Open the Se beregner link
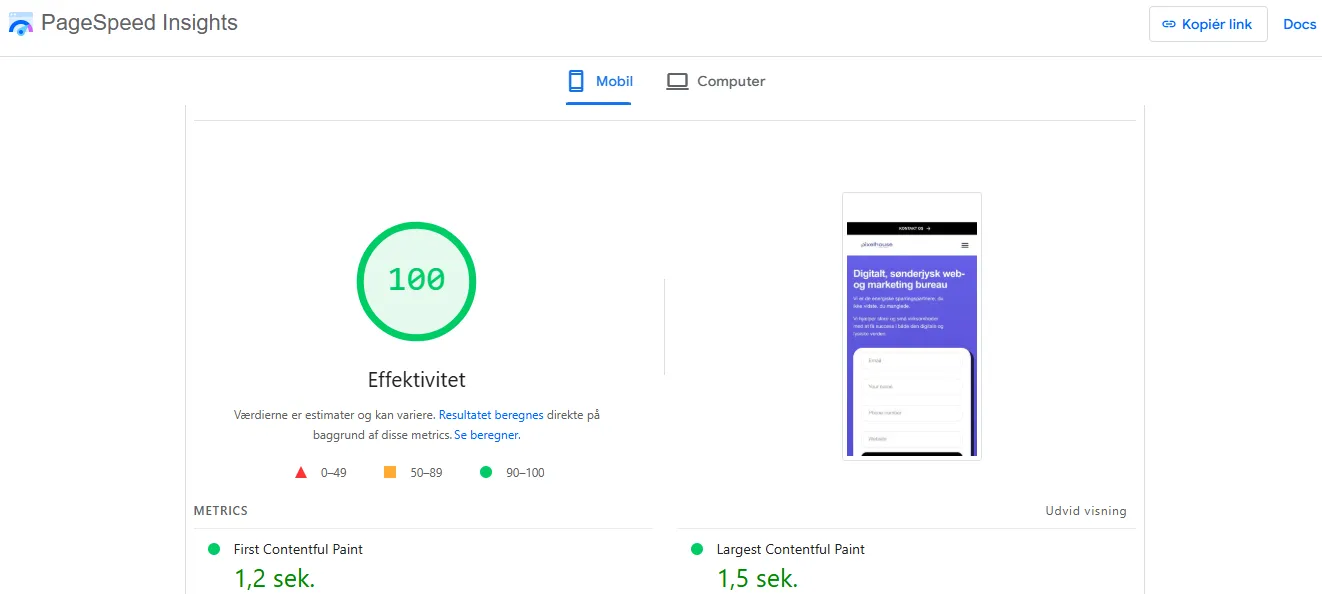The image size is (1322, 594). 487,436
